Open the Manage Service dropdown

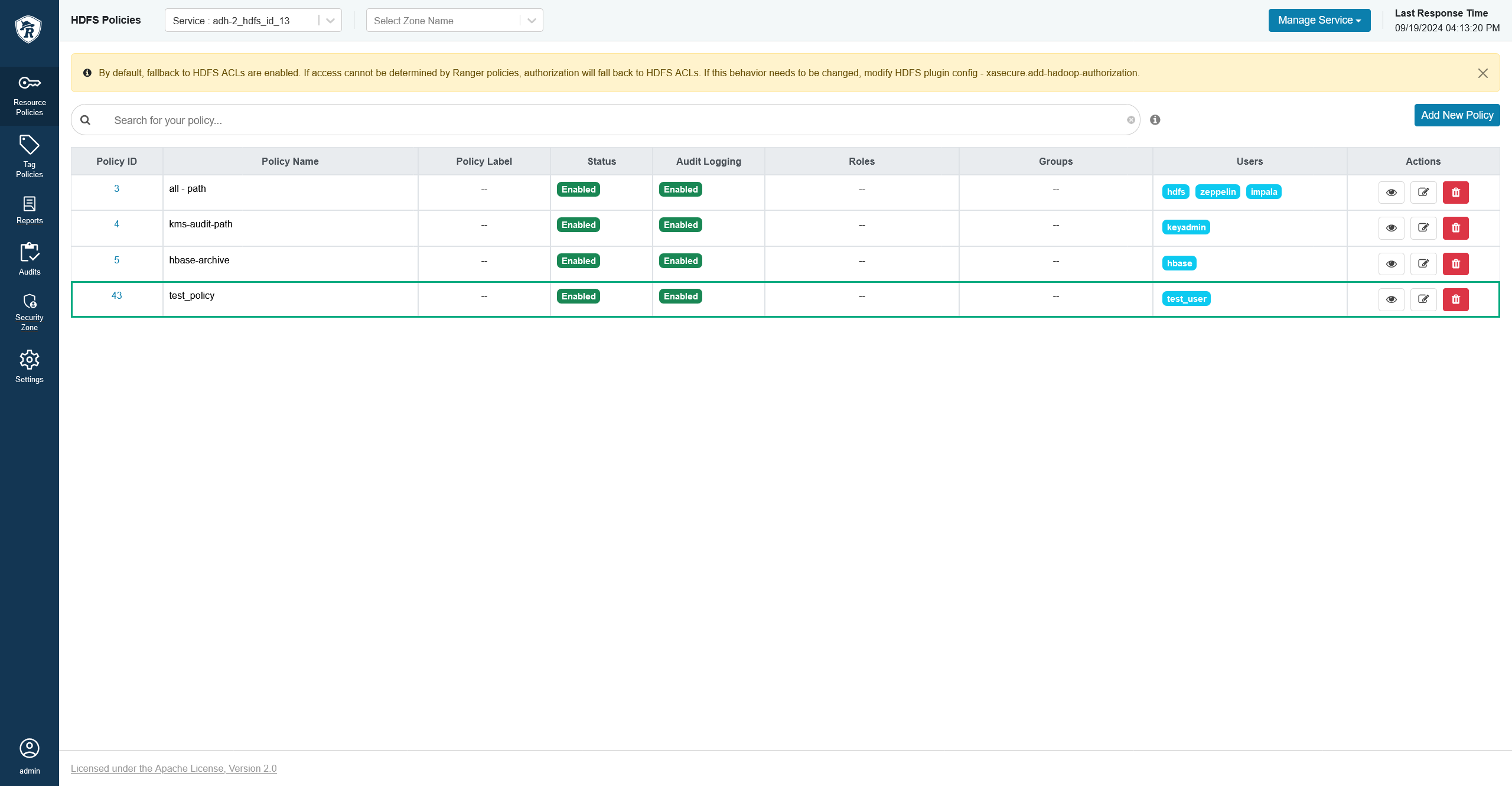coord(1319,20)
